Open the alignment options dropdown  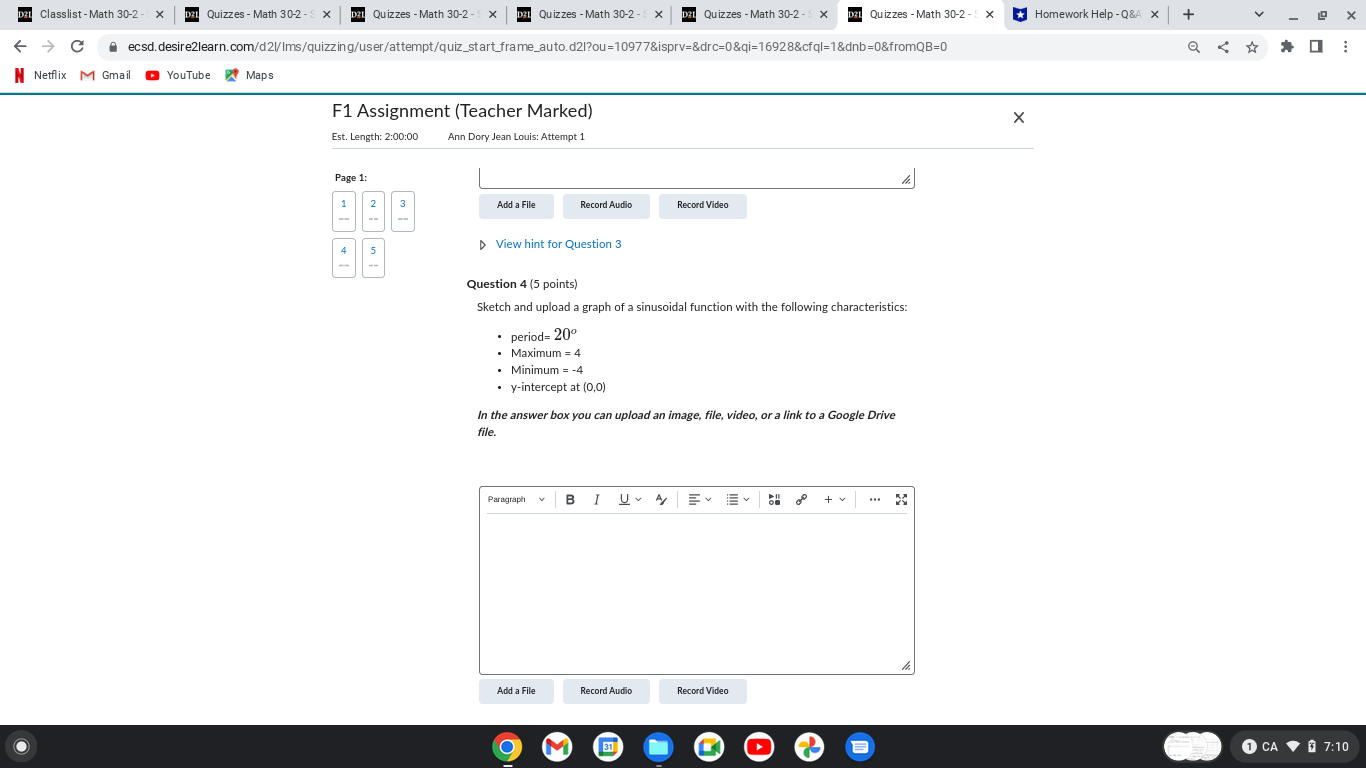click(x=699, y=499)
